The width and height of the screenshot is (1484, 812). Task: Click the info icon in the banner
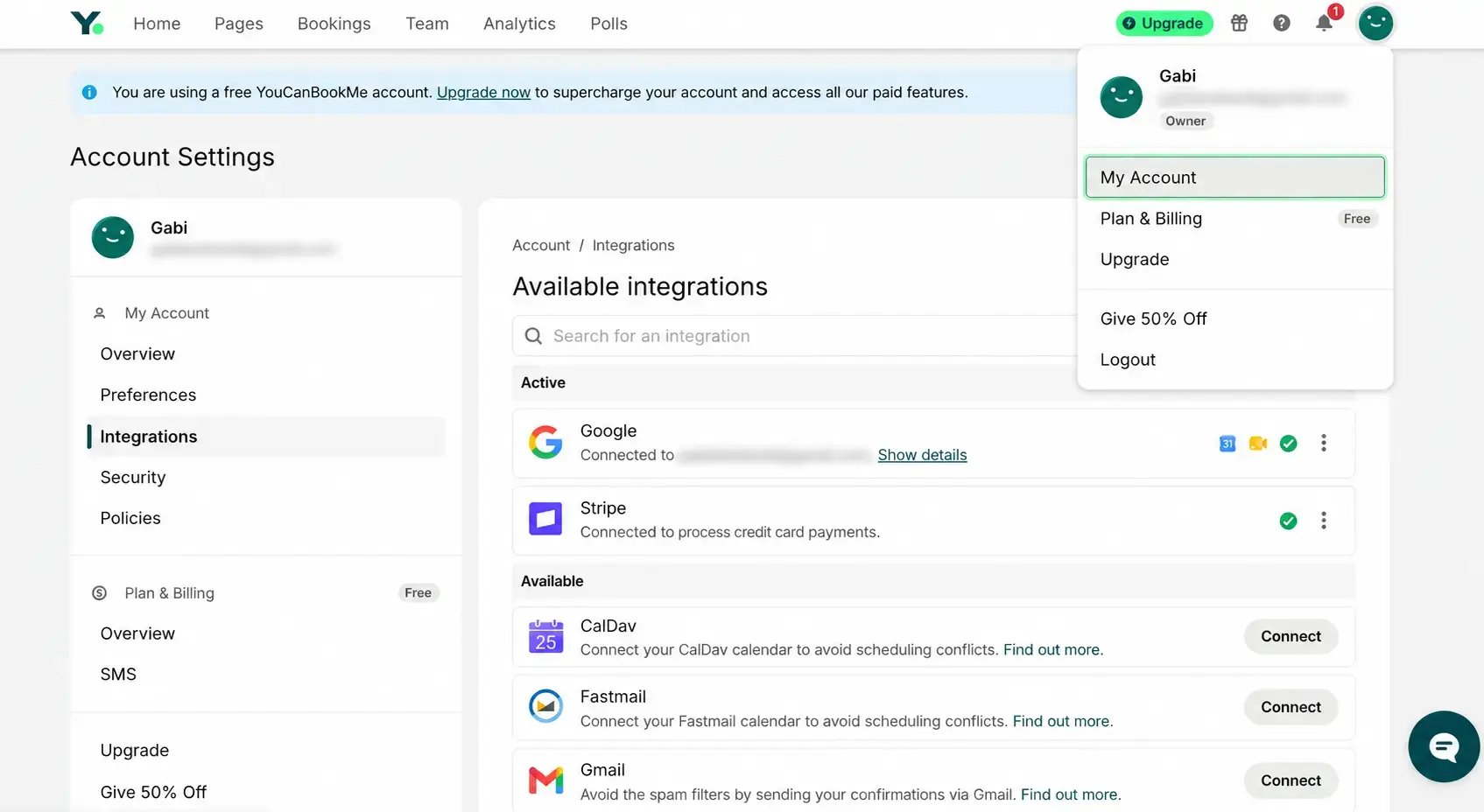89,92
